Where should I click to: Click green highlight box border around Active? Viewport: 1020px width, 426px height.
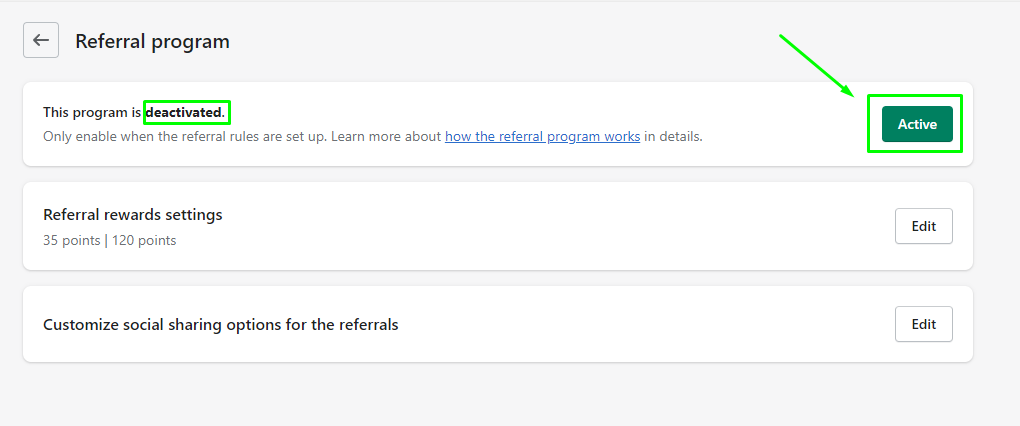(x=915, y=95)
